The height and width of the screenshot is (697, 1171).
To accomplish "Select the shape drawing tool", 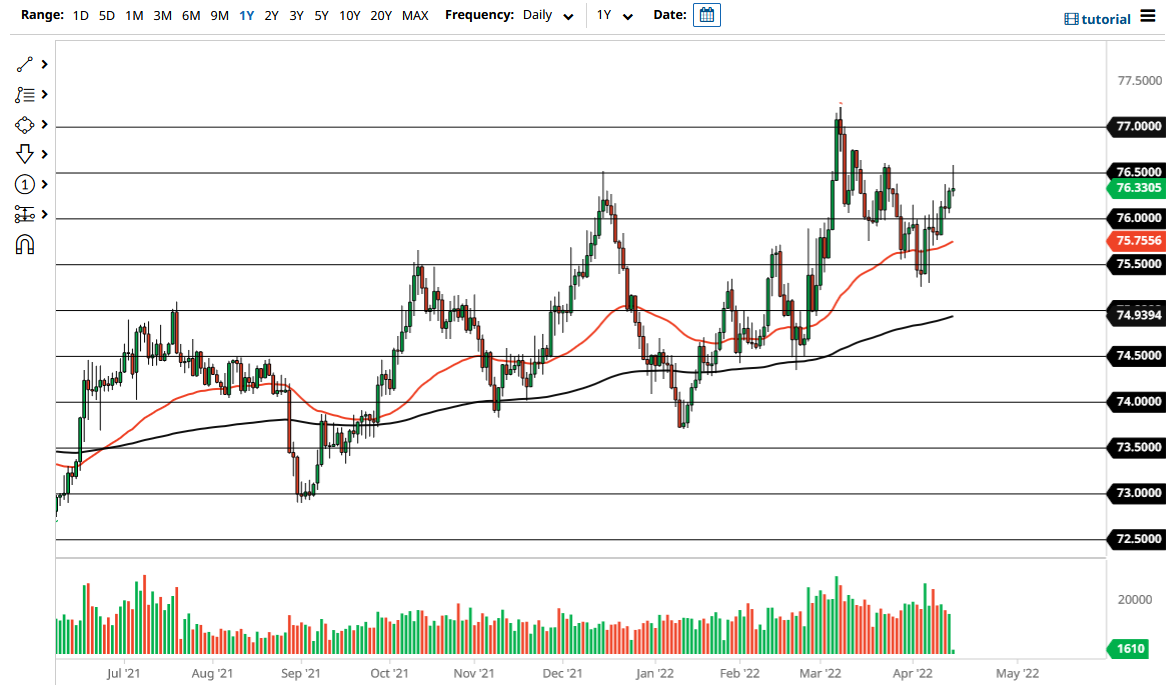I will pyautogui.click(x=25, y=124).
